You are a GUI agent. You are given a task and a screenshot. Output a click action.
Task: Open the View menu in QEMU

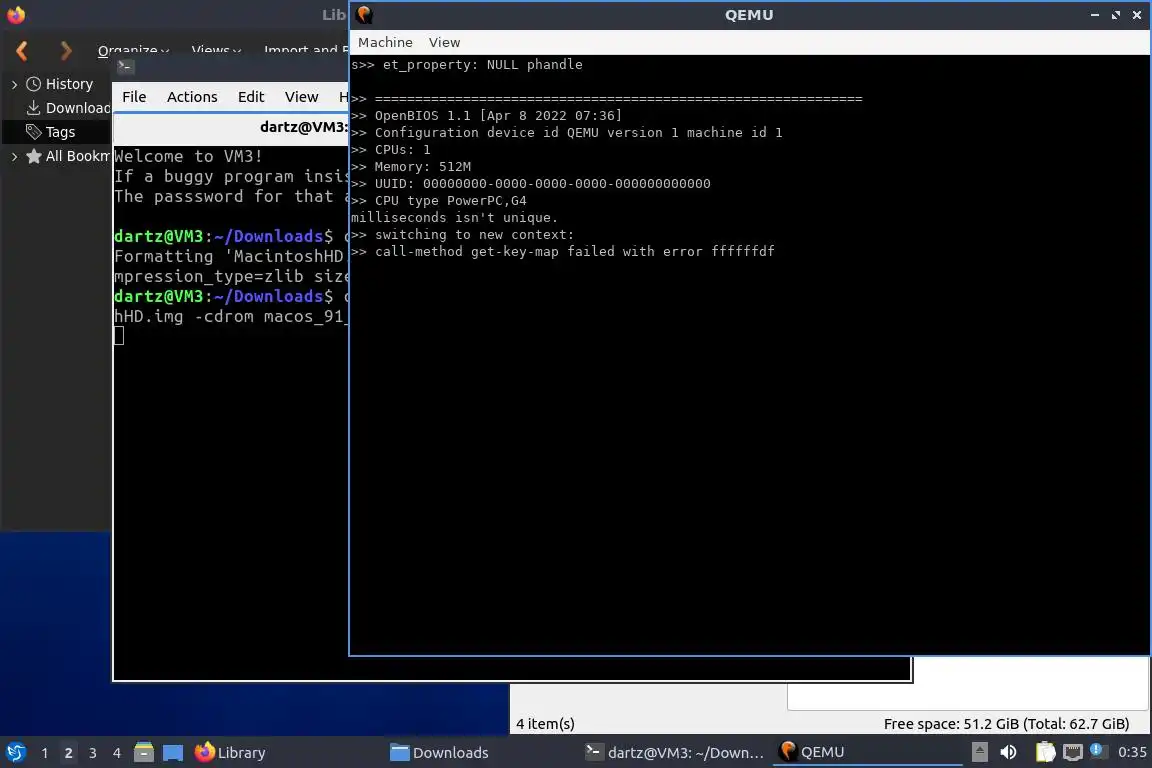[444, 43]
